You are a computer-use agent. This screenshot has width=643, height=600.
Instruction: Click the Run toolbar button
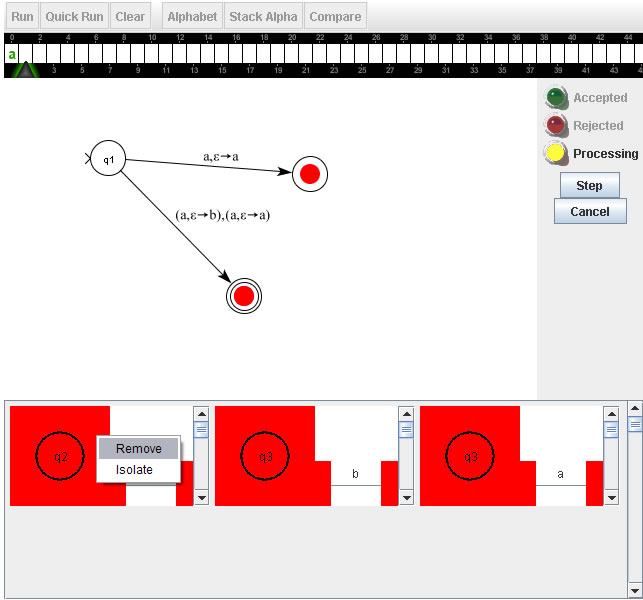[x=22, y=17]
